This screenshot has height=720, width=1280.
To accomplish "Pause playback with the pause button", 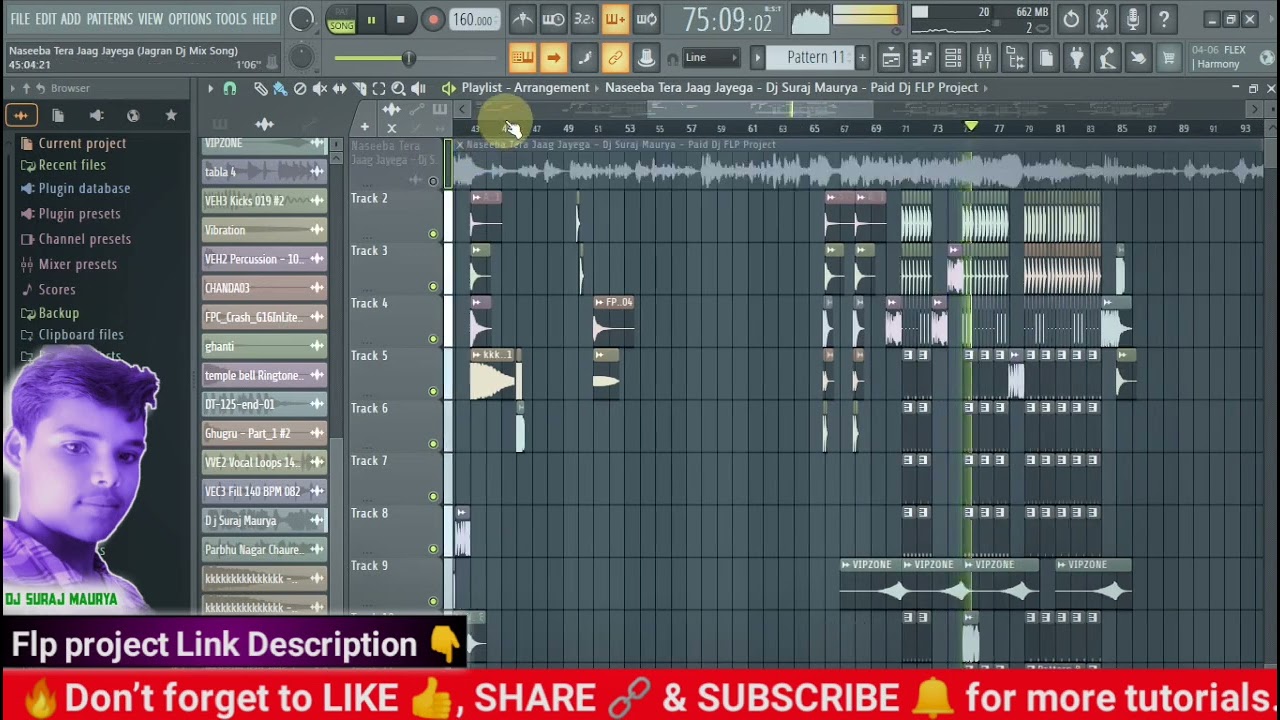I will 371,20.
